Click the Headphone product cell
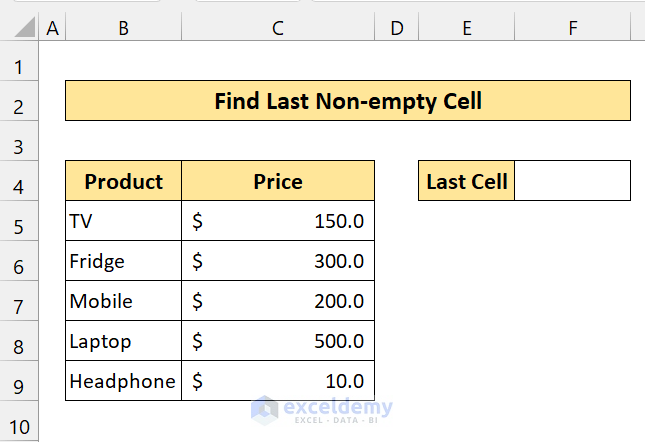The height and width of the screenshot is (442, 645). point(124,381)
